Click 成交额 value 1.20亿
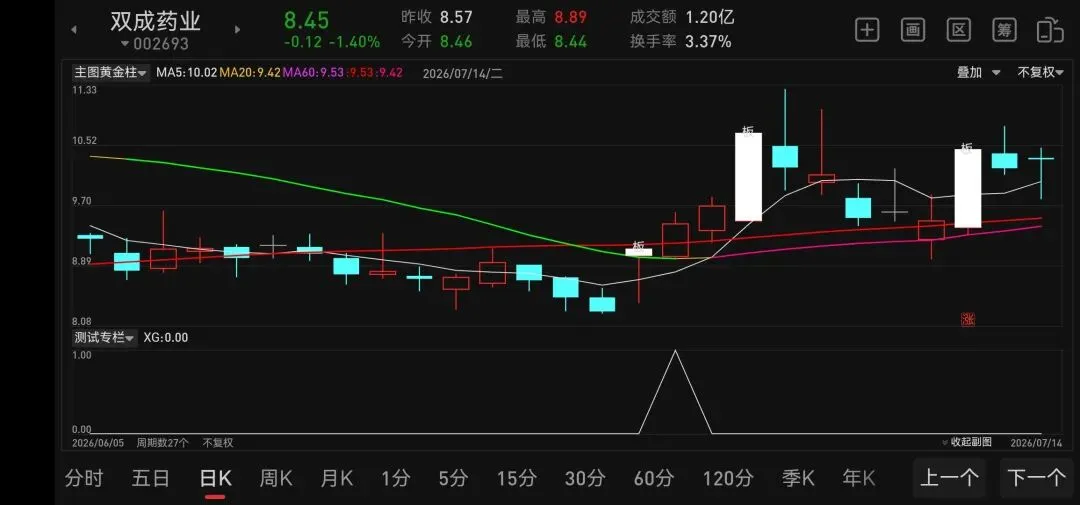This screenshot has width=1080, height=505. tap(709, 17)
